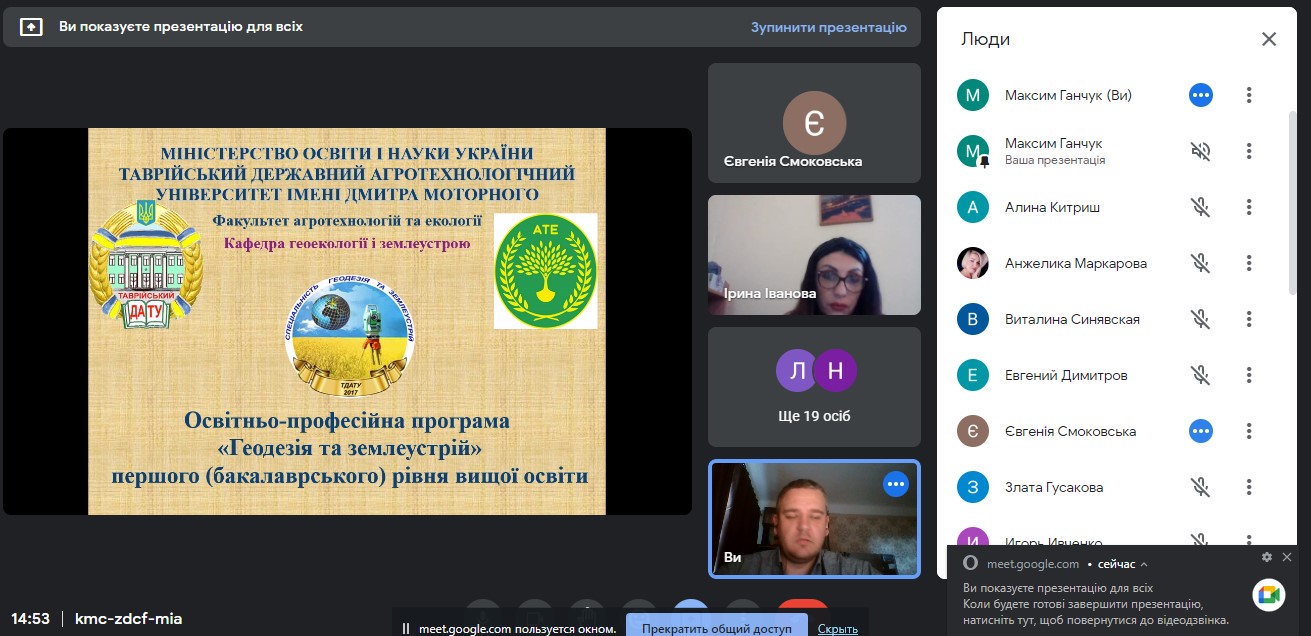
Task: Select avatar of Виталина Синявская
Action: pyautogui.click(x=973, y=319)
